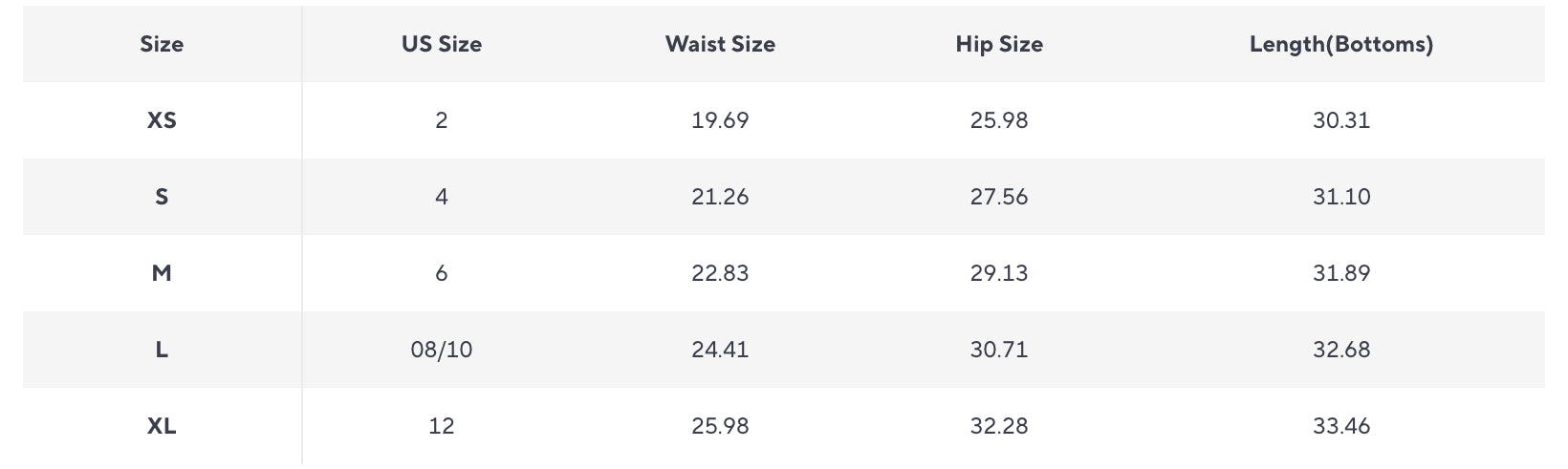This screenshot has height=469, width=1568.
Task: Click waist size value 24.41
Action: (720, 350)
